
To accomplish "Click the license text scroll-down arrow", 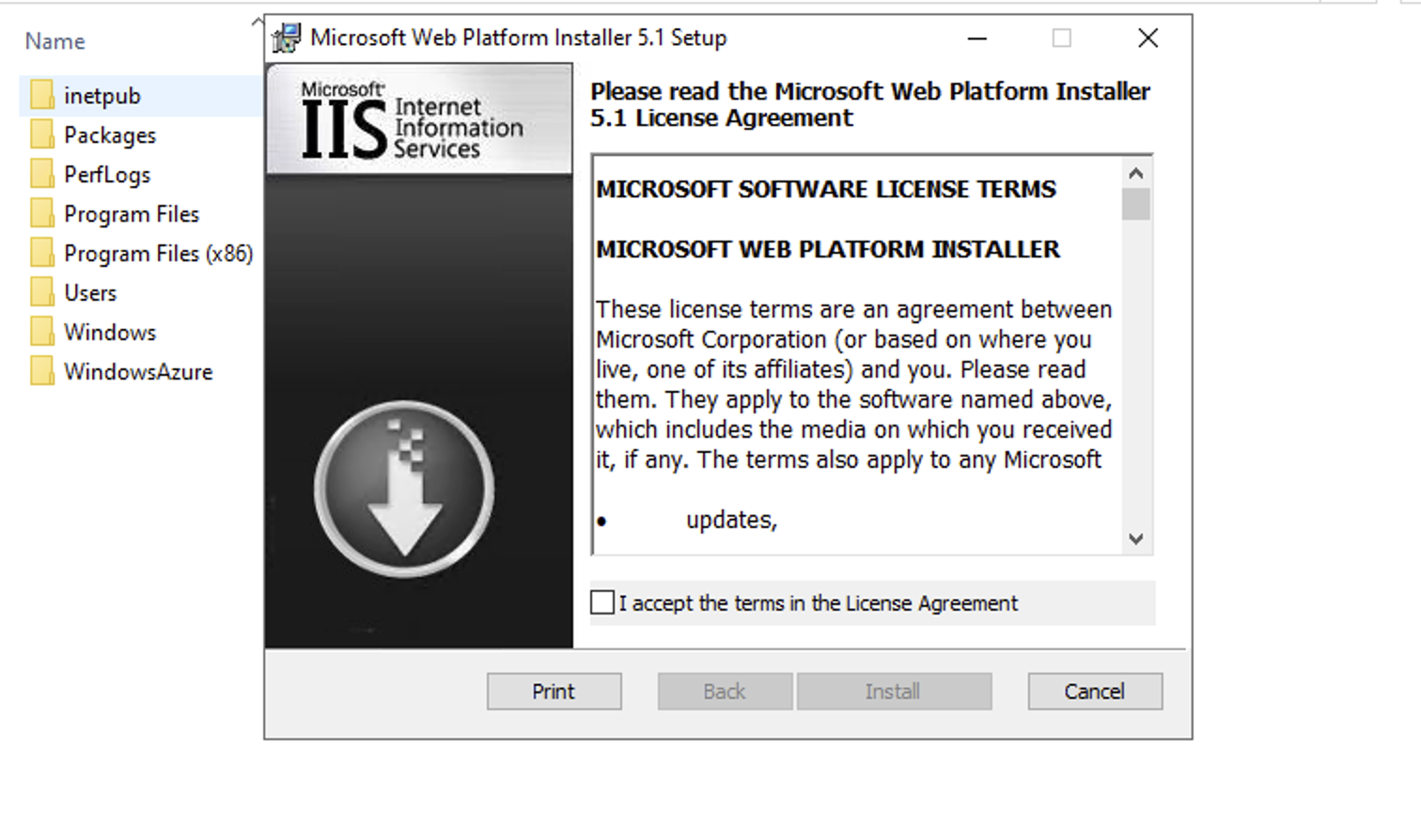I will [x=1136, y=539].
